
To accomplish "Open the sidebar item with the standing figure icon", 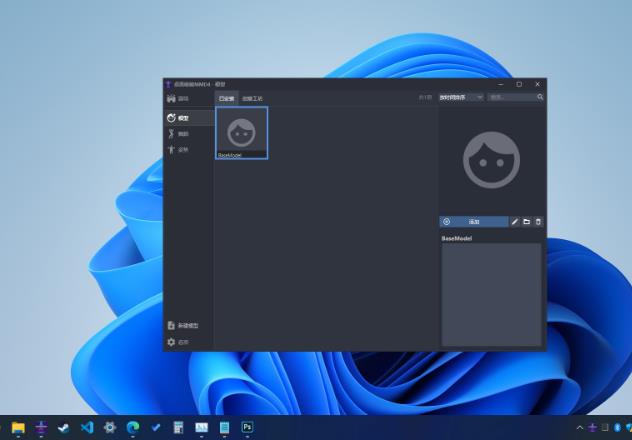I will [189, 150].
